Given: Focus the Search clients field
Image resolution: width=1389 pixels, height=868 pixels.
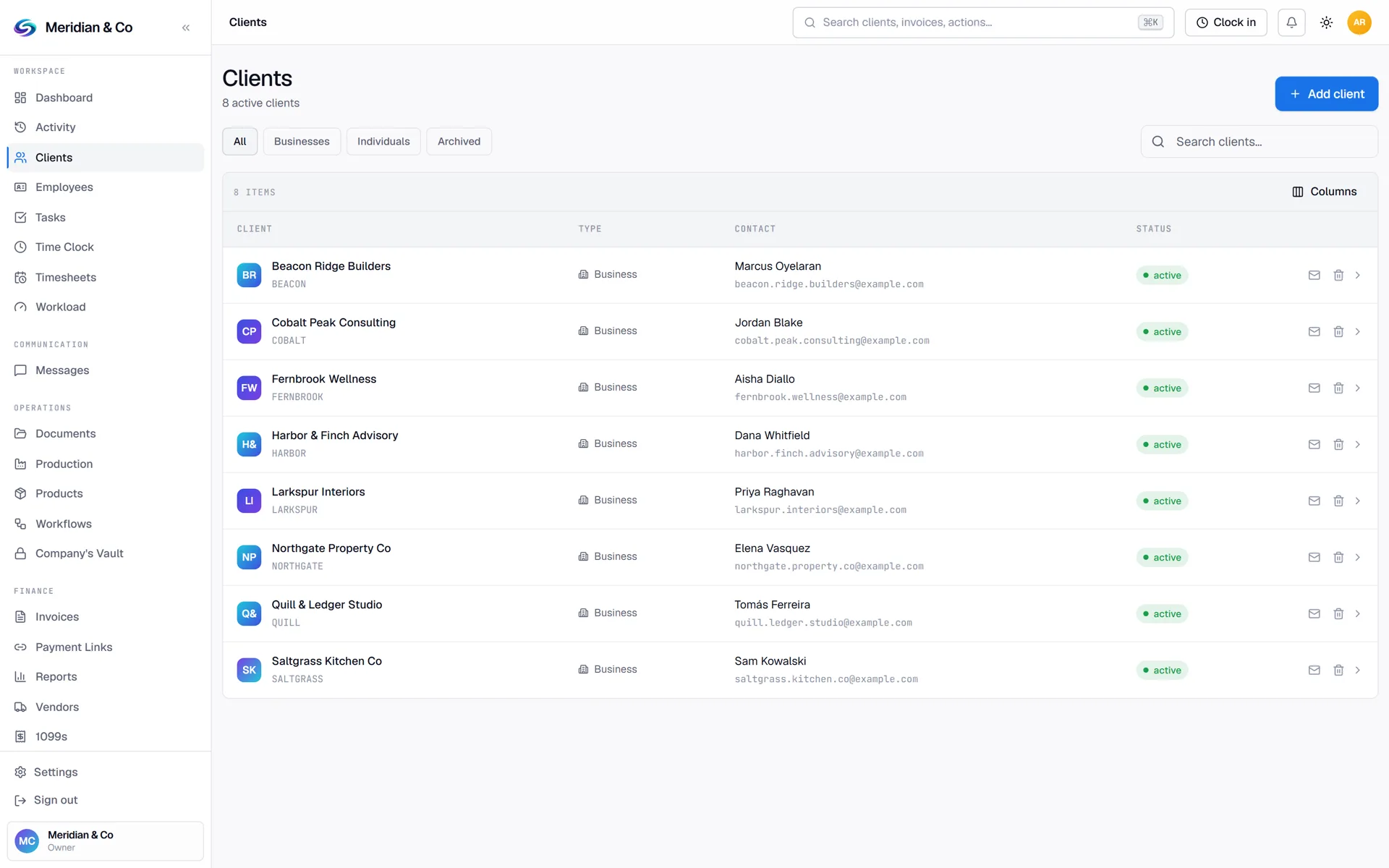Looking at the screenshot, I should point(1259,142).
